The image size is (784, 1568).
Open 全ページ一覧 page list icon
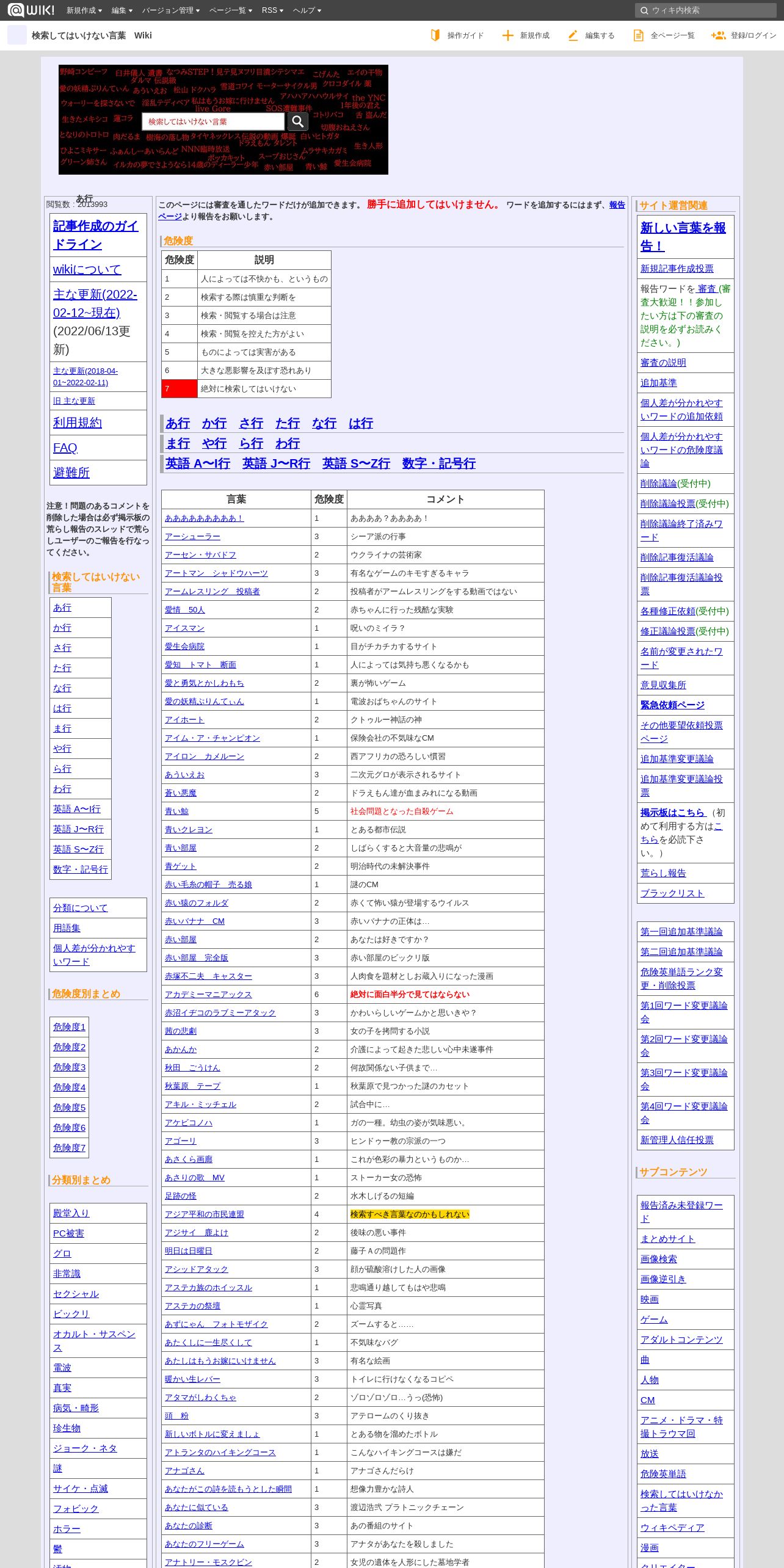[638, 35]
